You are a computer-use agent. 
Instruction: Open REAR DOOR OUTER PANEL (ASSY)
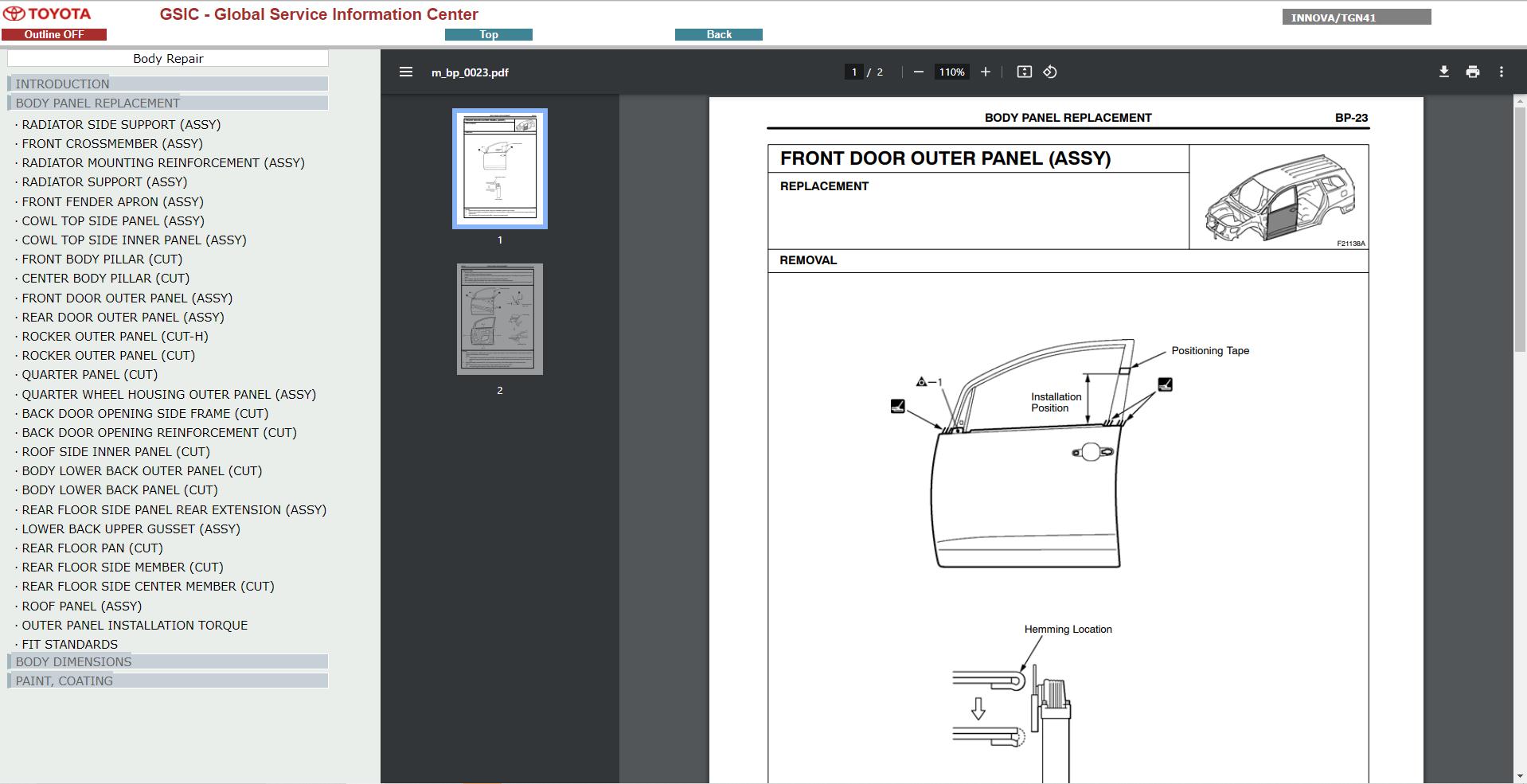(123, 317)
